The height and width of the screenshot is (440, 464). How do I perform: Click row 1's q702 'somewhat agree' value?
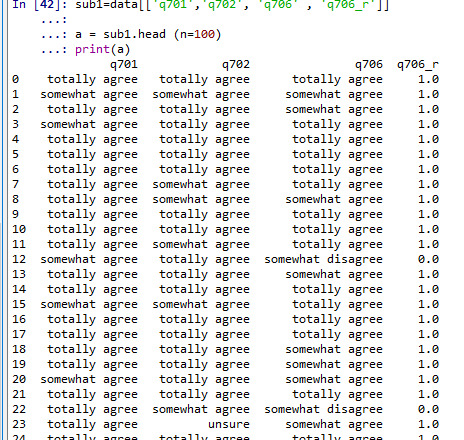(x=201, y=95)
